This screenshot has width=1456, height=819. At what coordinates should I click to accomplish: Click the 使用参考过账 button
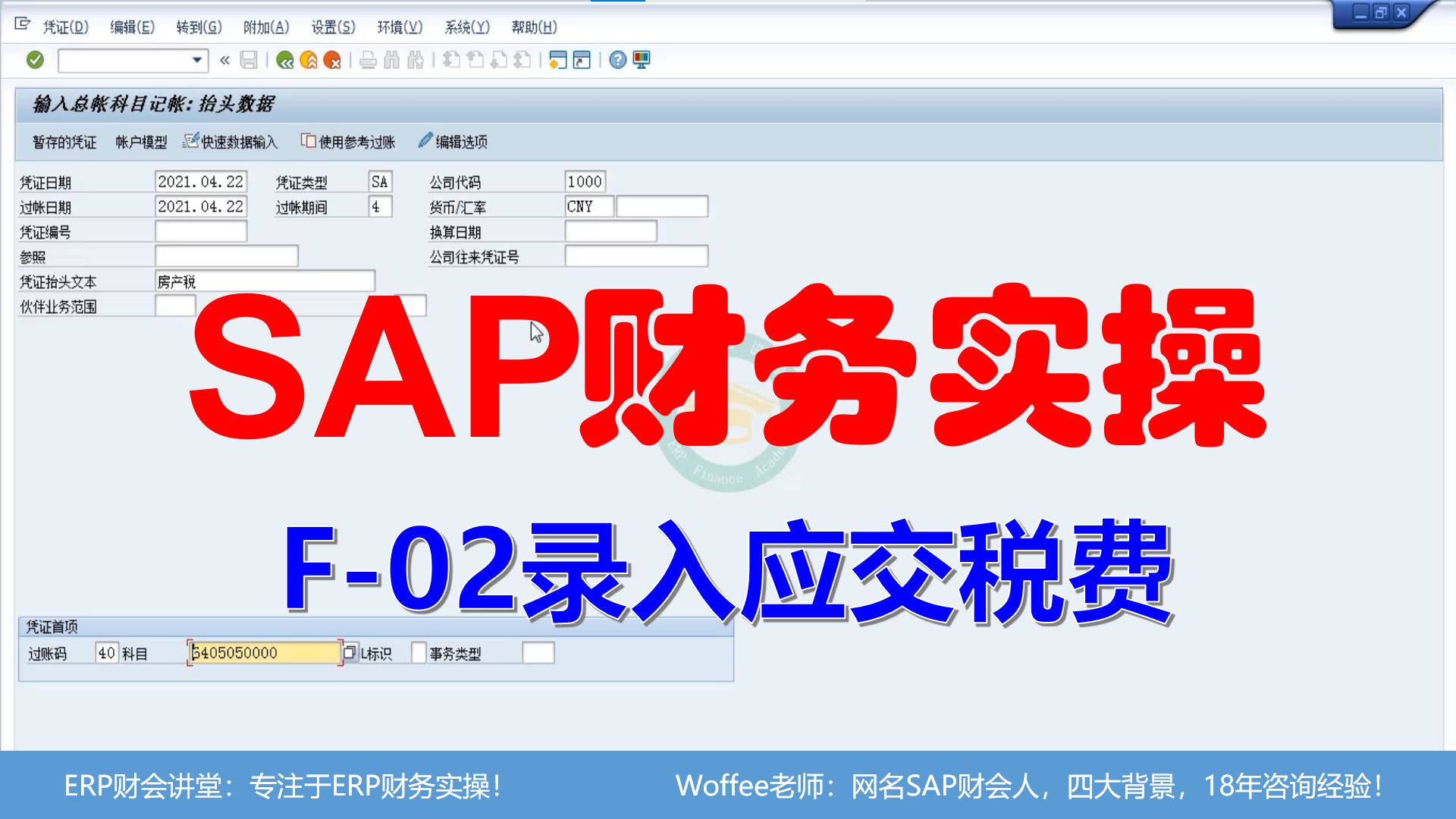point(348,143)
